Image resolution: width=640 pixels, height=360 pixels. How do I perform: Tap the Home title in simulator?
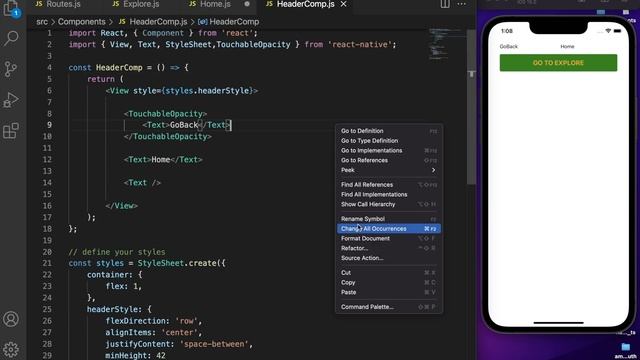(567, 47)
